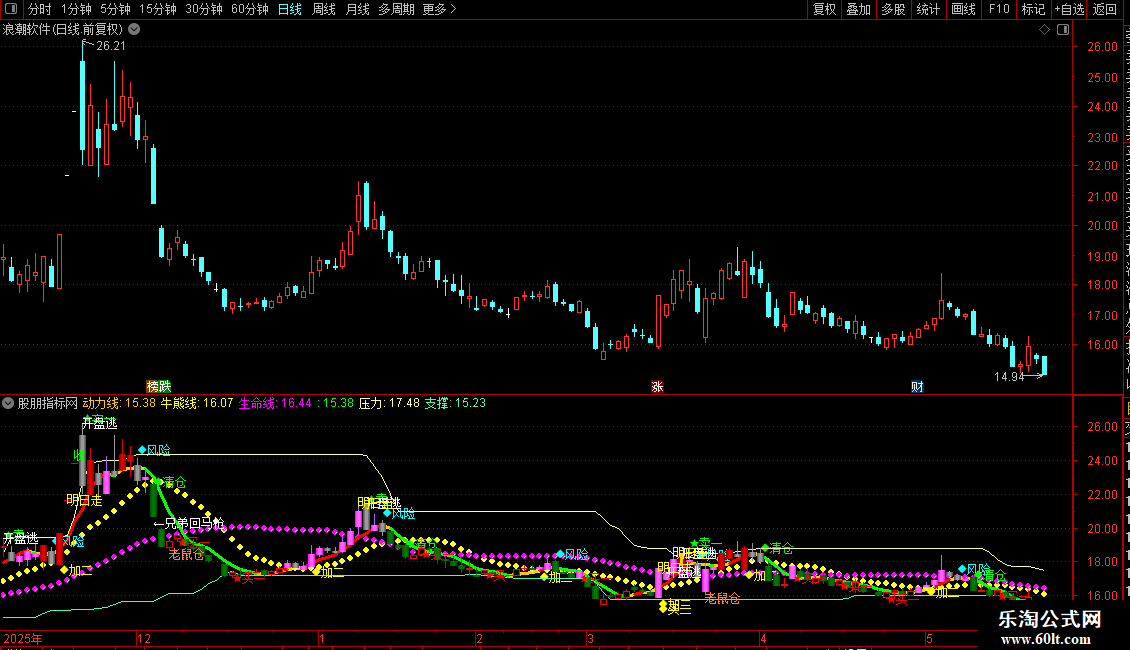Screen dimensions: 1130x650
Task: Click the 榜跌 event marker
Action: tap(159, 387)
